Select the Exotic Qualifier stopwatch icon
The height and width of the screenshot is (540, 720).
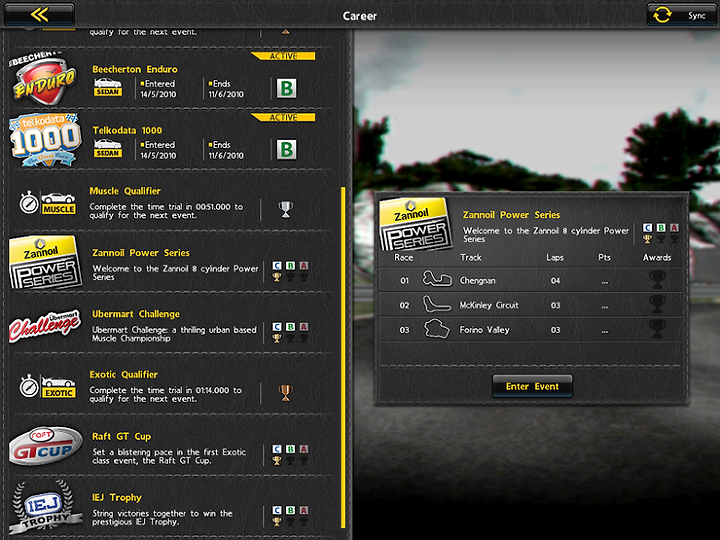28,386
